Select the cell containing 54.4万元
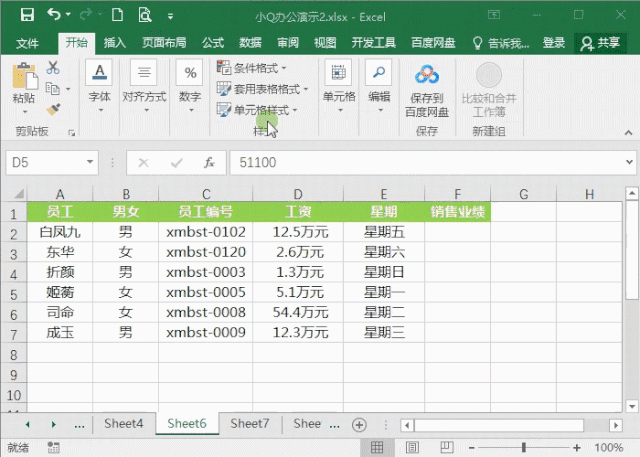The width and height of the screenshot is (640, 457). click(298, 313)
